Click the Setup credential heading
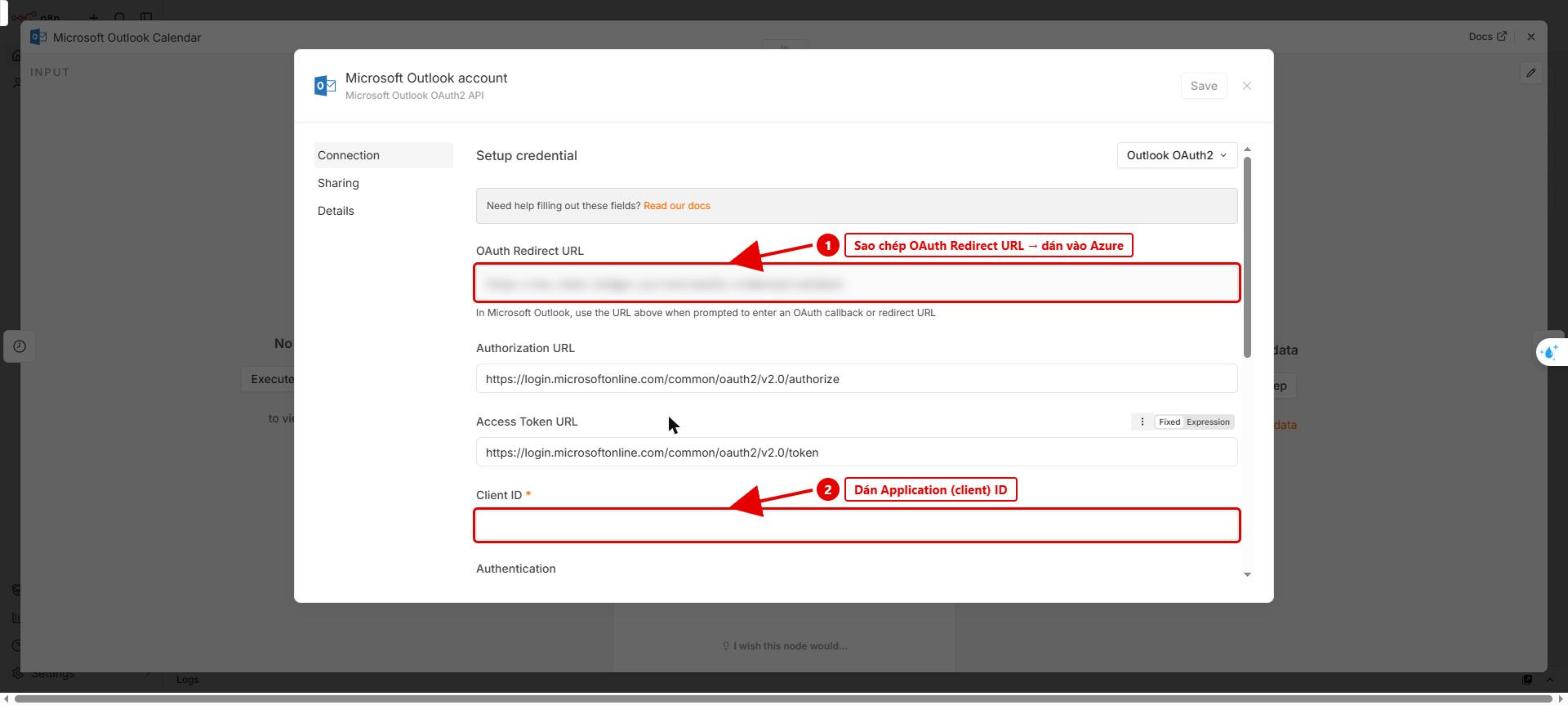The height and width of the screenshot is (705, 1568). 526,155
